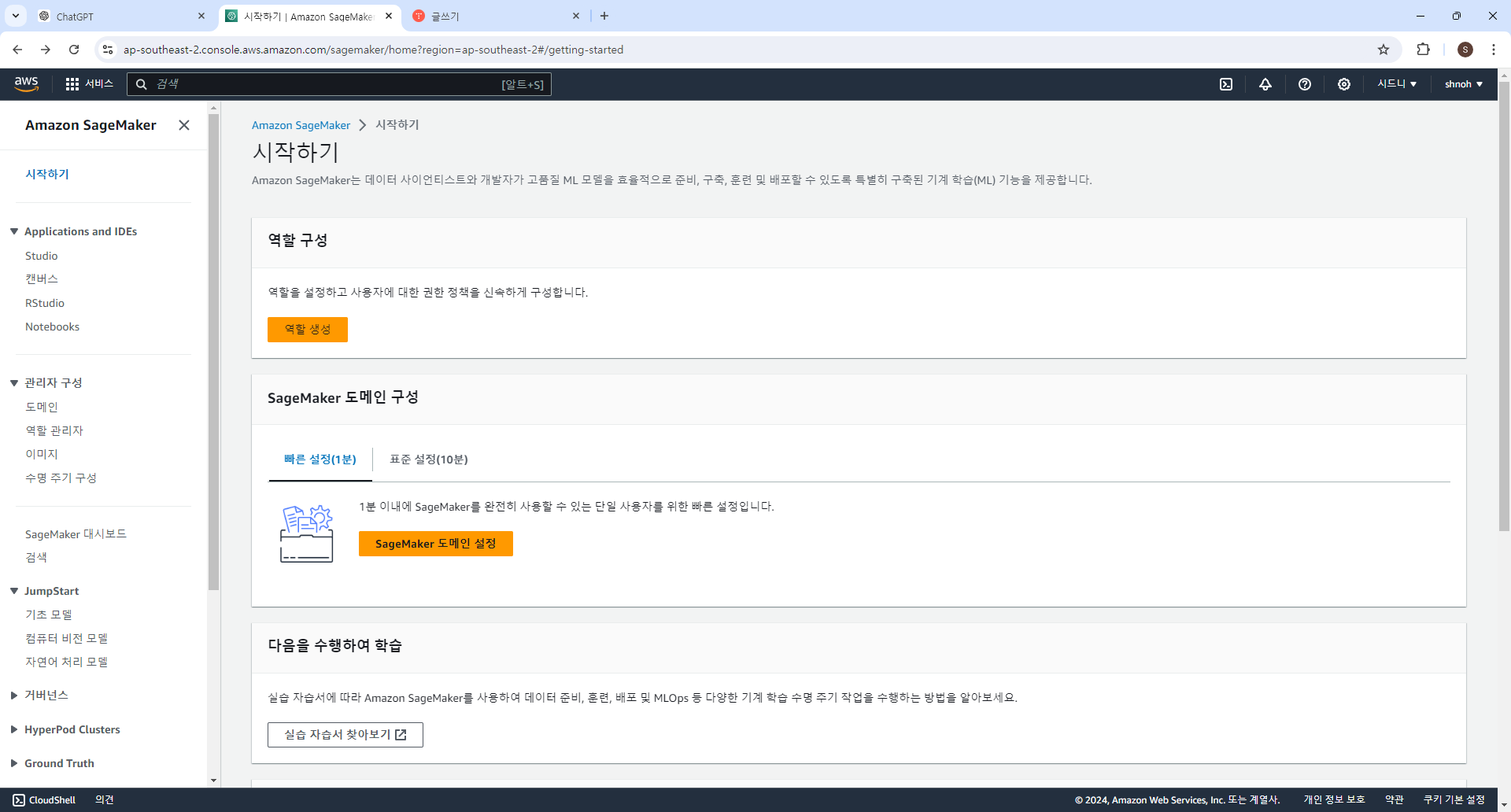Open the Chrome three-dot menu
This screenshot has height=812, width=1511.
point(1494,50)
